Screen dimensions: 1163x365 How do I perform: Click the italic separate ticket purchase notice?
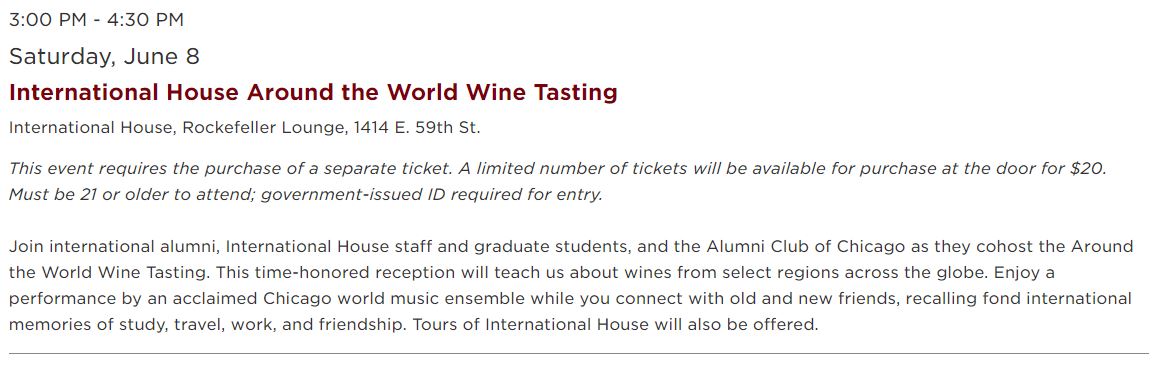pyautogui.click(x=558, y=168)
